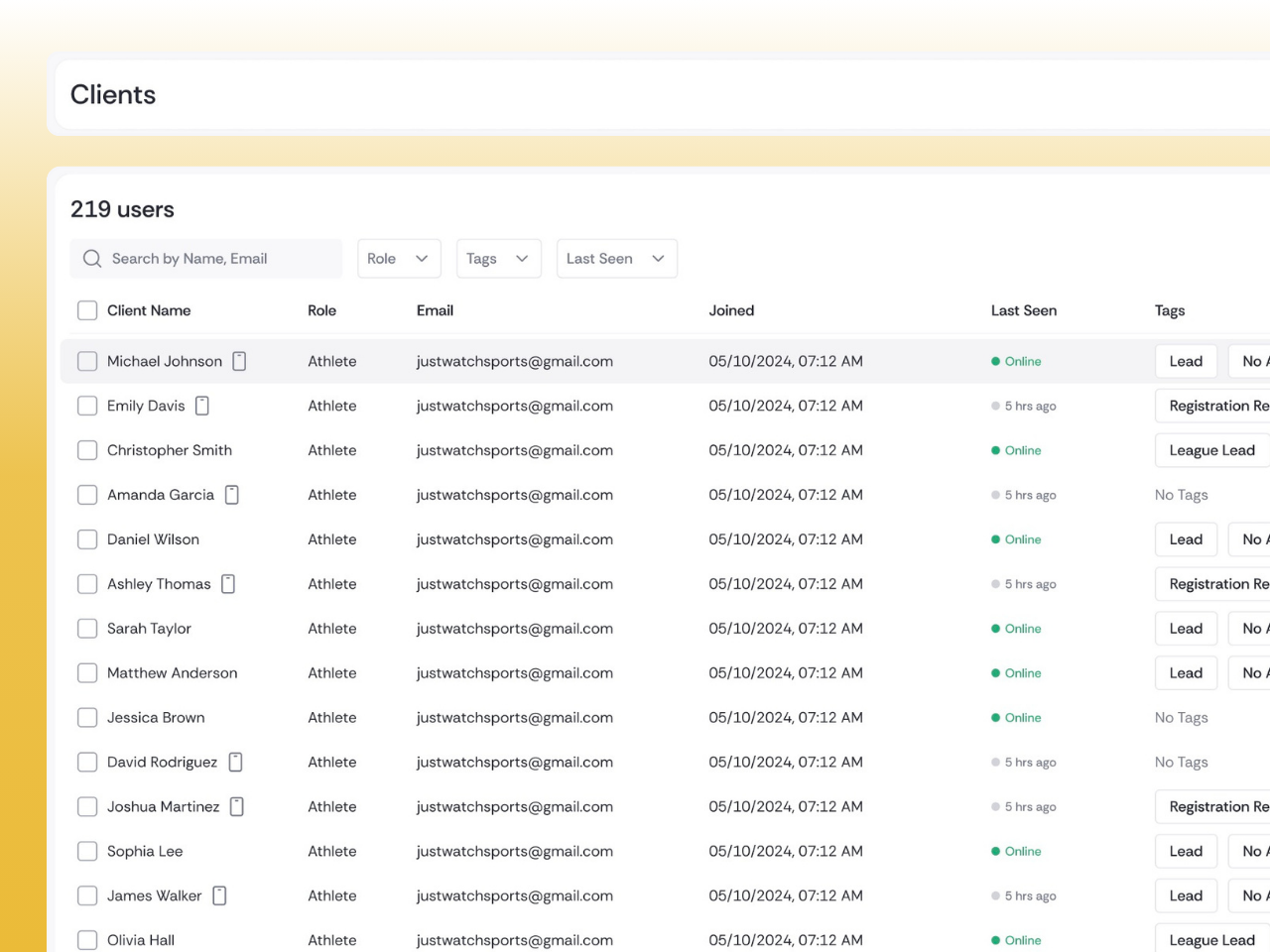The height and width of the screenshot is (952, 1270).
Task: Tick the checkbox for Amanda Garcia
Action: click(87, 495)
